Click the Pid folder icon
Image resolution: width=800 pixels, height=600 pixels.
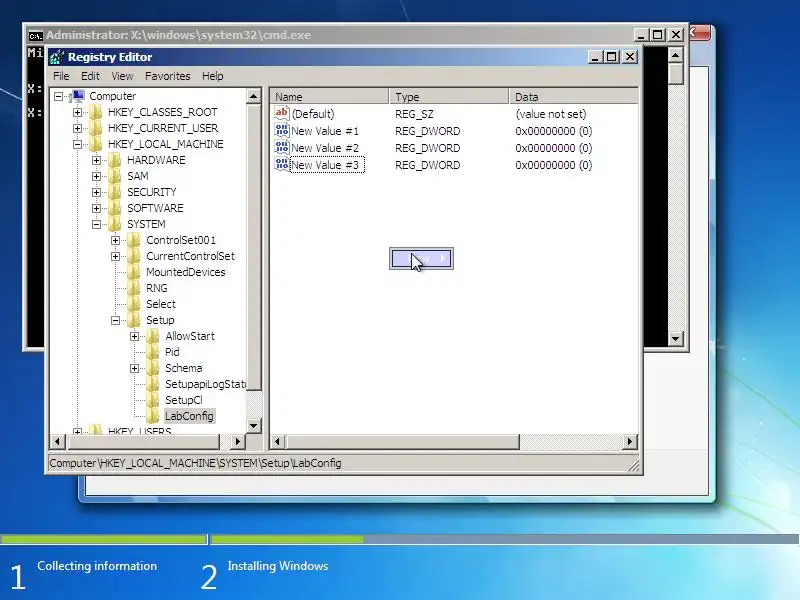click(153, 352)
